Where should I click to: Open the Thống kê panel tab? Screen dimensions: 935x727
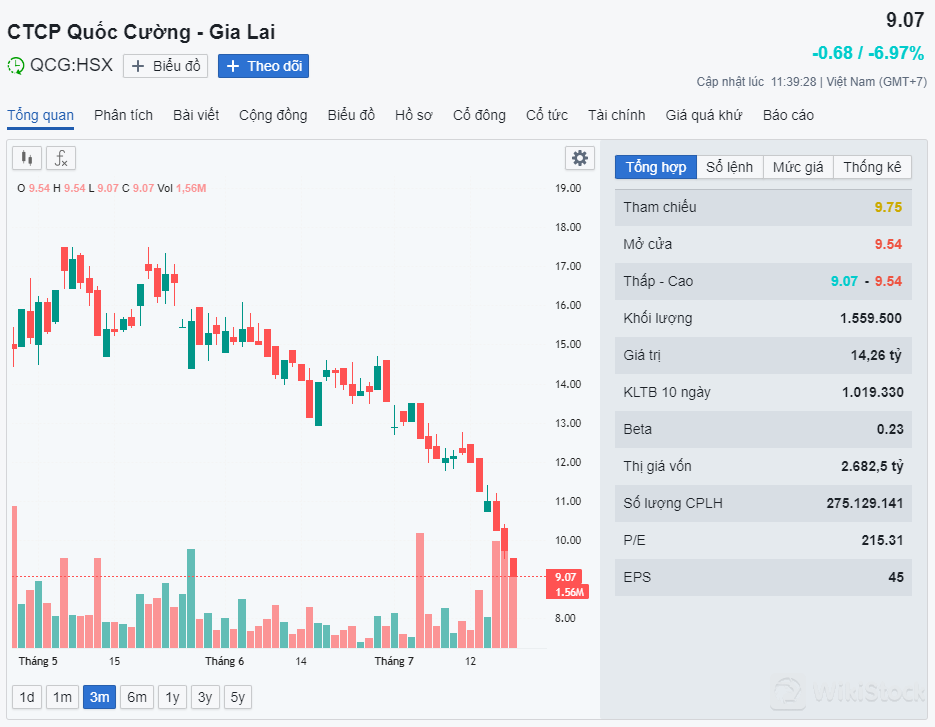pos(872,167)
